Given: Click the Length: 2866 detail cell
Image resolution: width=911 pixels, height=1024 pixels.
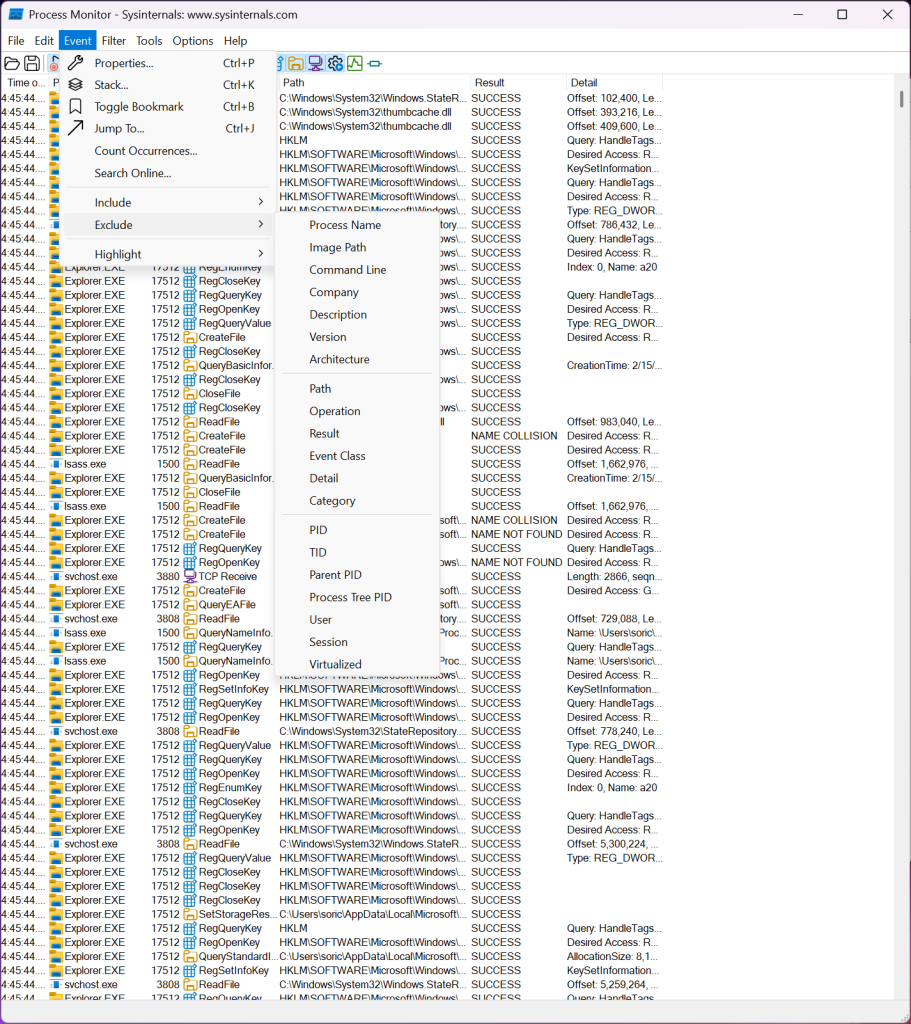Looking at the screenshot, I should [x=615, y=577].
